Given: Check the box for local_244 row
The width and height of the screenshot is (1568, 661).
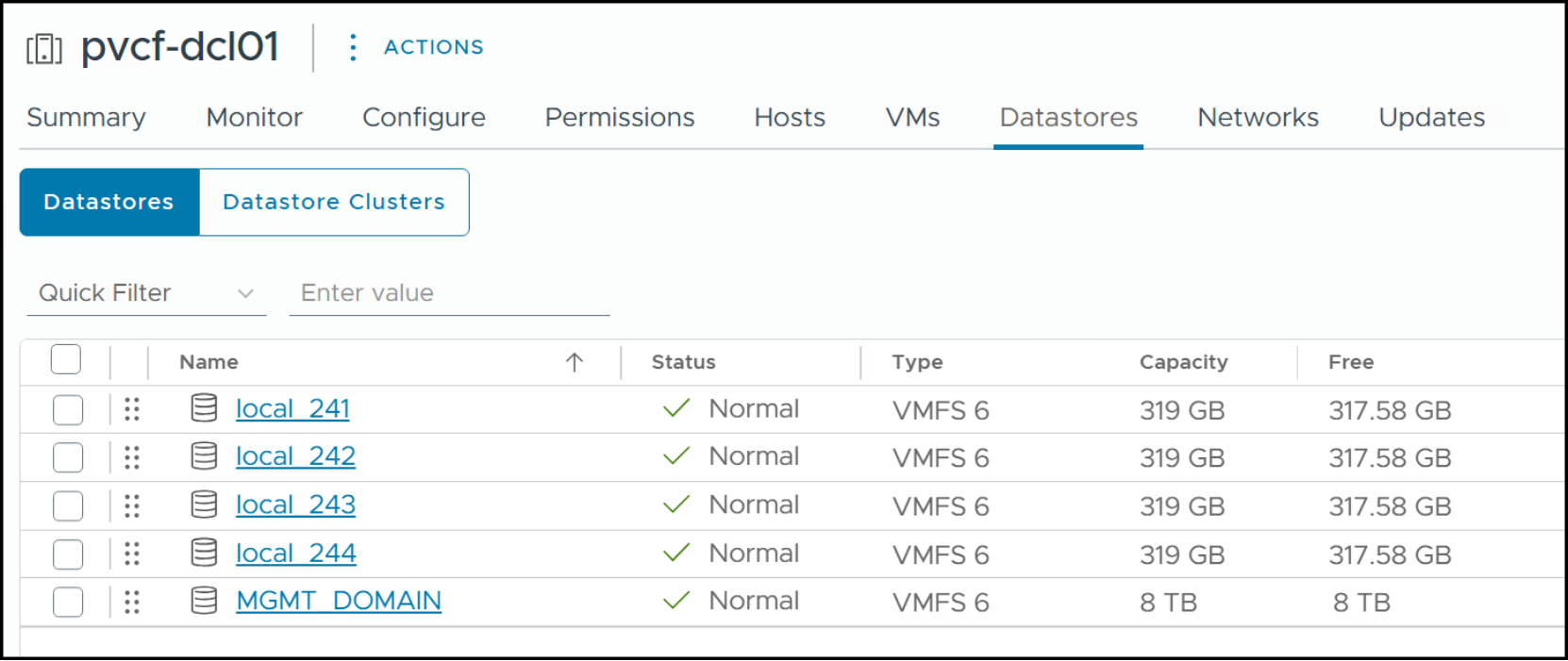Looking at the screenshot, I should click(68, 554).
